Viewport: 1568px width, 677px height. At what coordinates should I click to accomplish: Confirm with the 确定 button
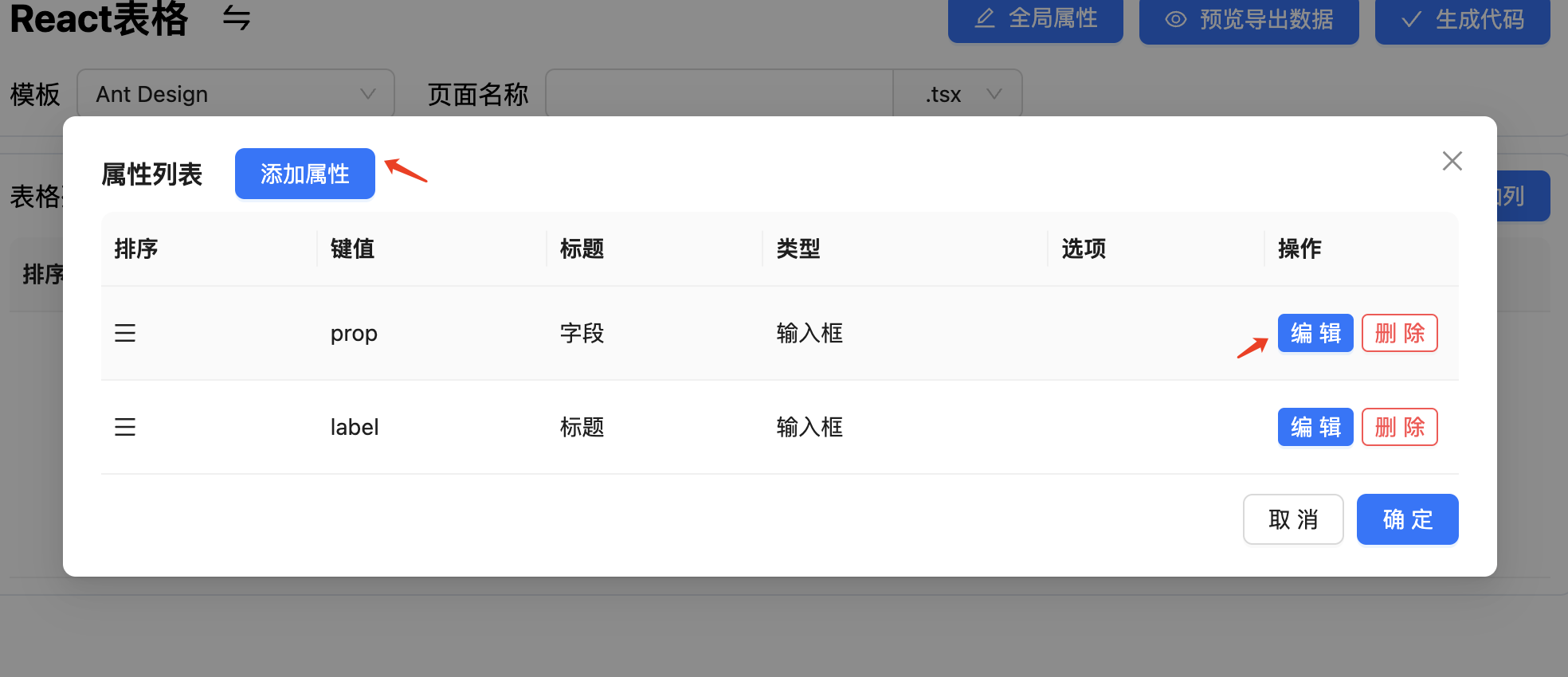1407,519
